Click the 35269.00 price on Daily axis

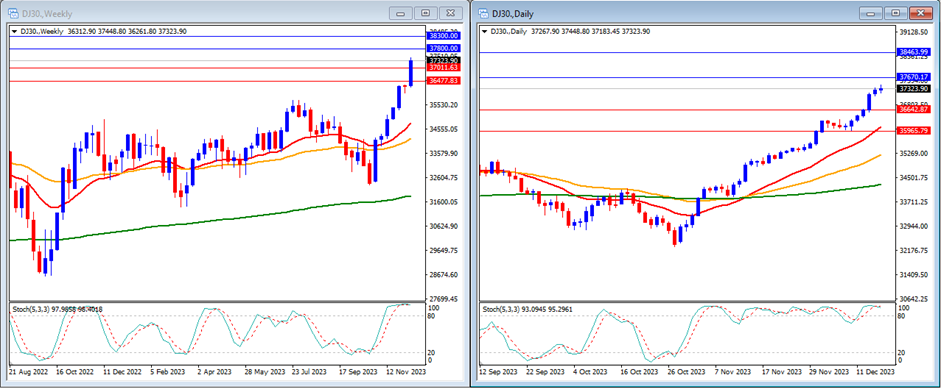[914, 154]
